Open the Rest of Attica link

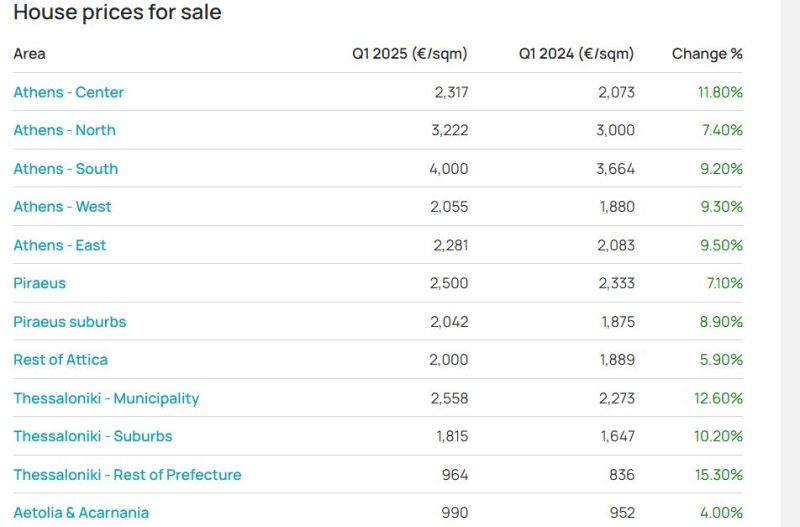[60, 360]
